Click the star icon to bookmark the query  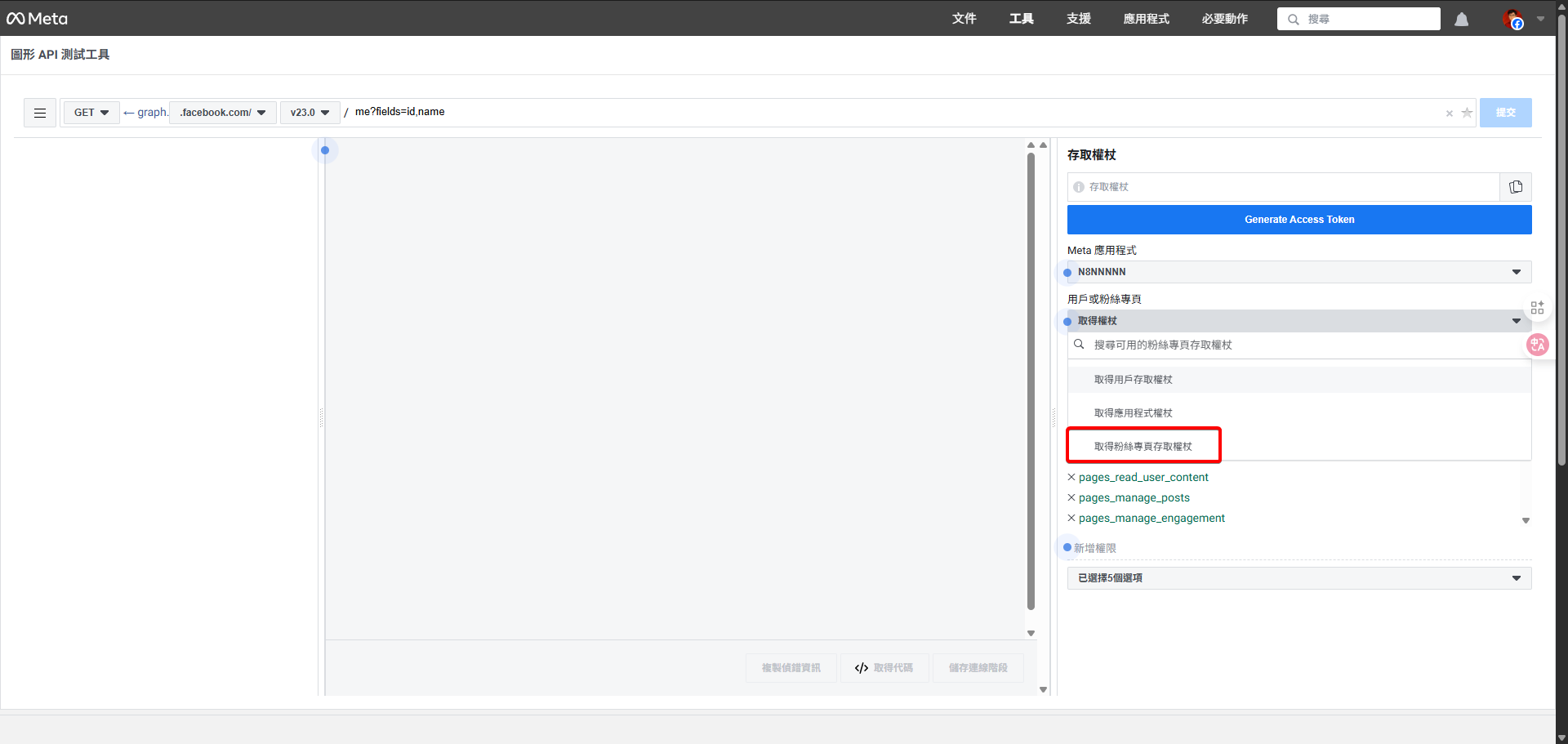click(x=1468, y=114)
